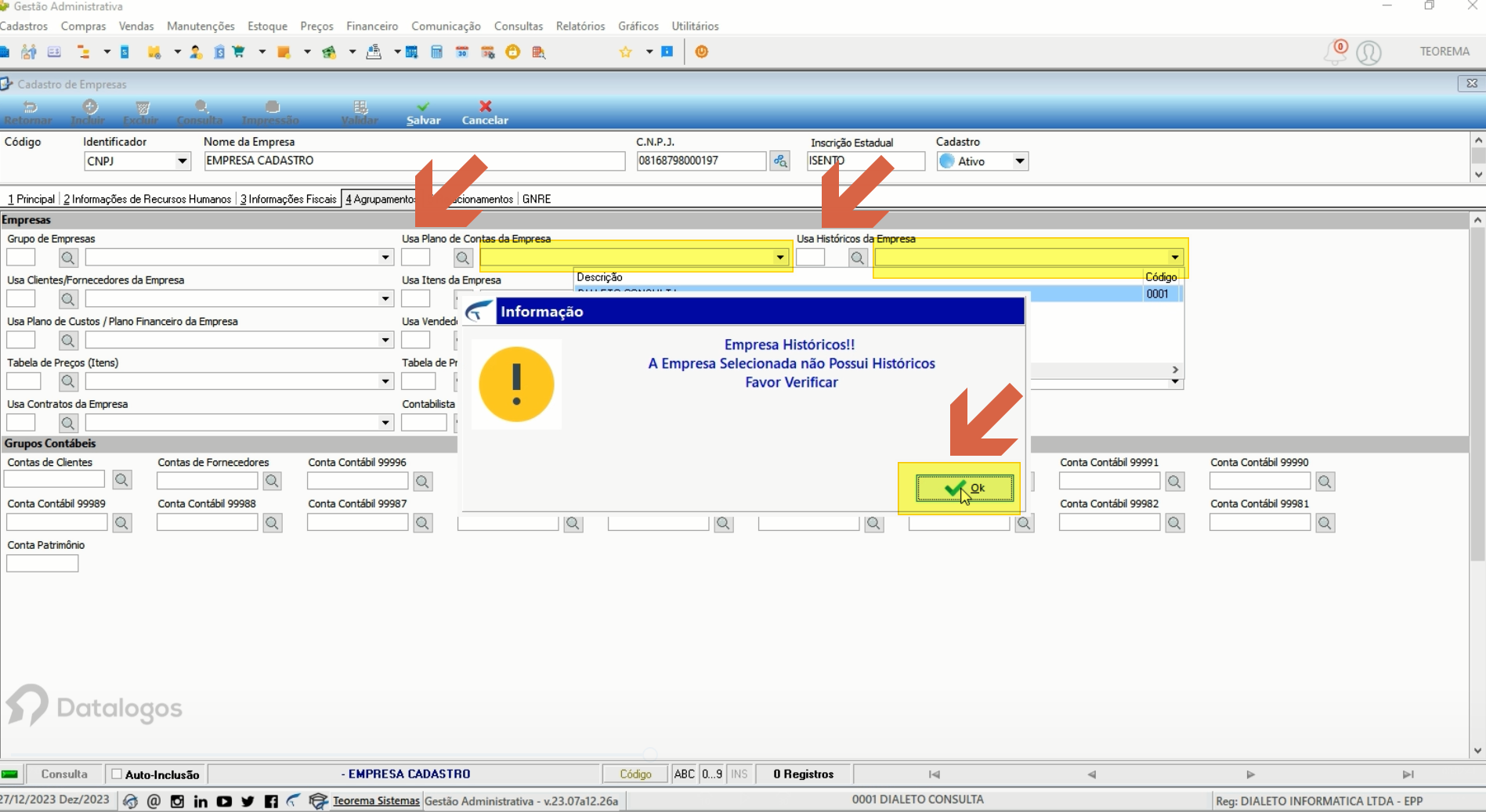1486x812 pixels.
Task: Click the favorites star toolbar icon
Action: coord(625,52)
